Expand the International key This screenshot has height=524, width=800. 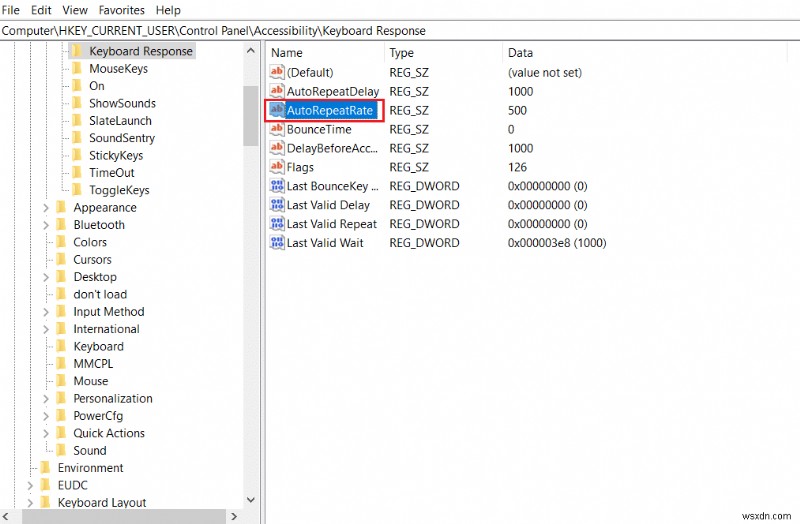point(45,329)
